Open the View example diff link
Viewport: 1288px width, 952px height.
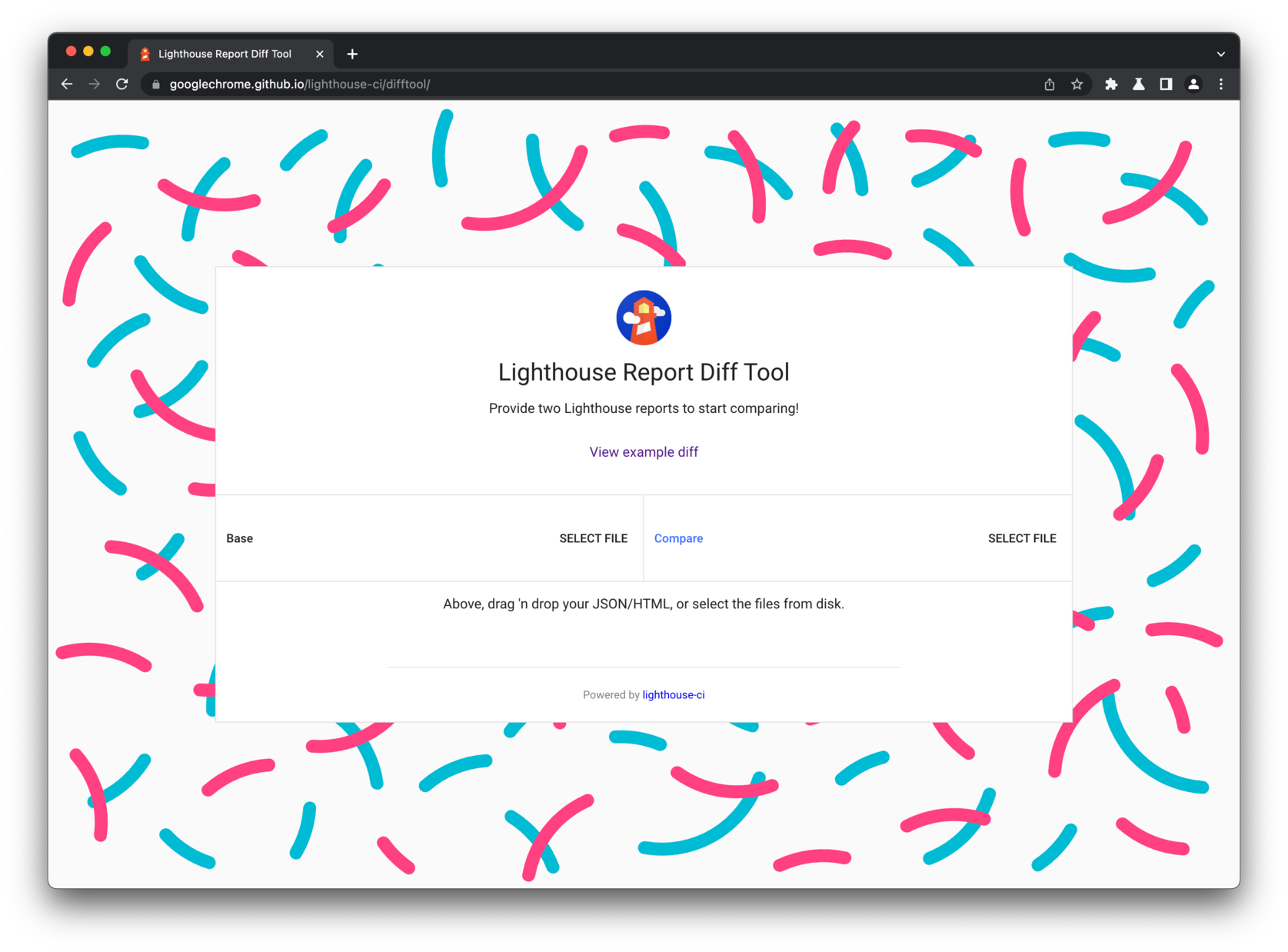click(x=644, y=452)
